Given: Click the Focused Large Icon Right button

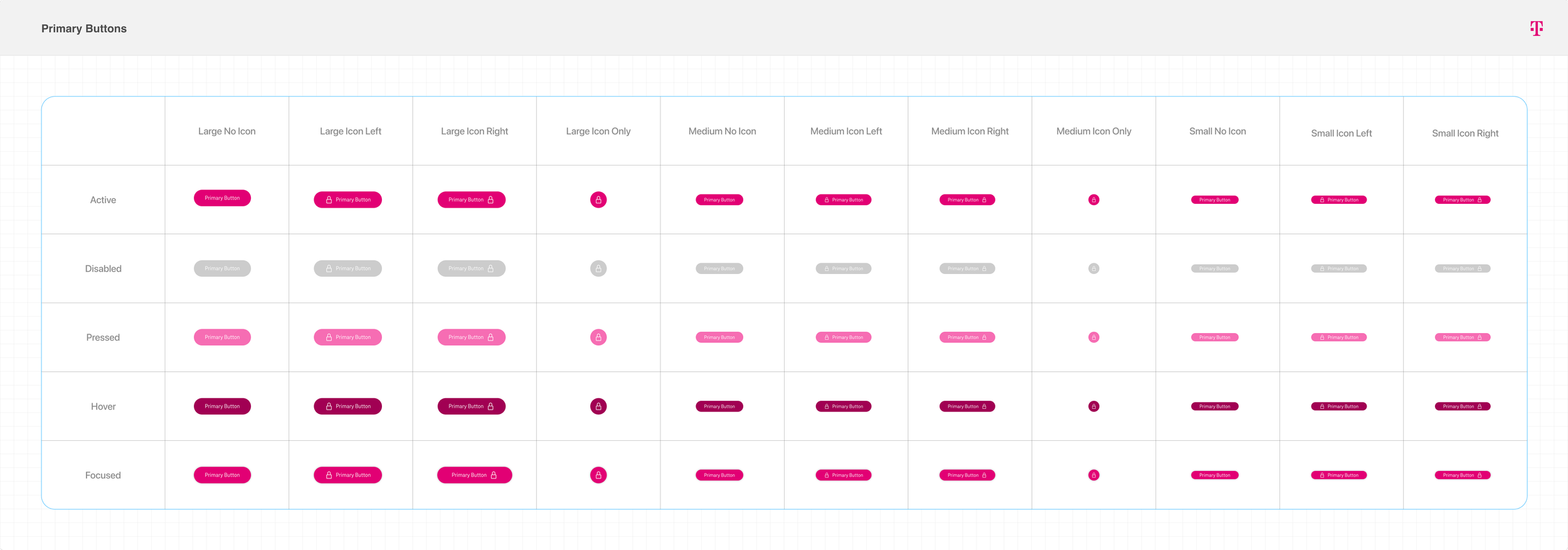Looking at the screenshot, I should click(x=475, y=475).
